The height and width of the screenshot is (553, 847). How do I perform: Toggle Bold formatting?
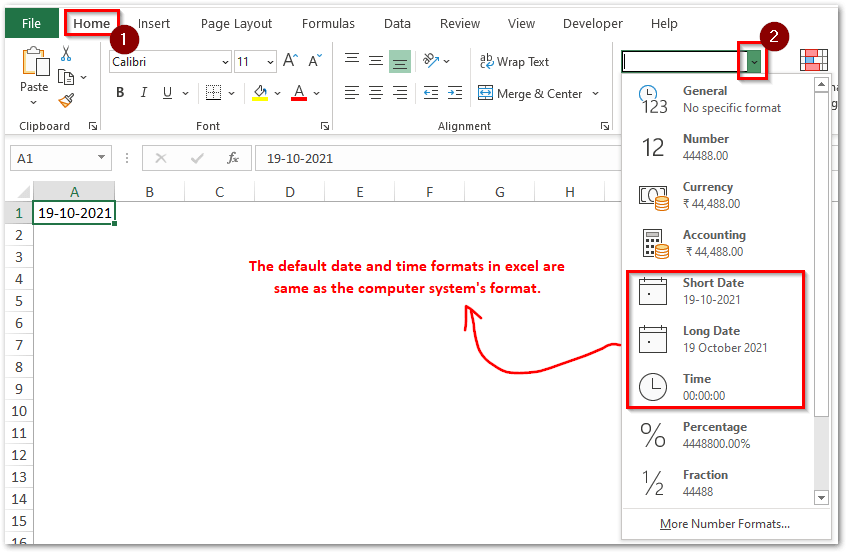(x=120, y=93)
